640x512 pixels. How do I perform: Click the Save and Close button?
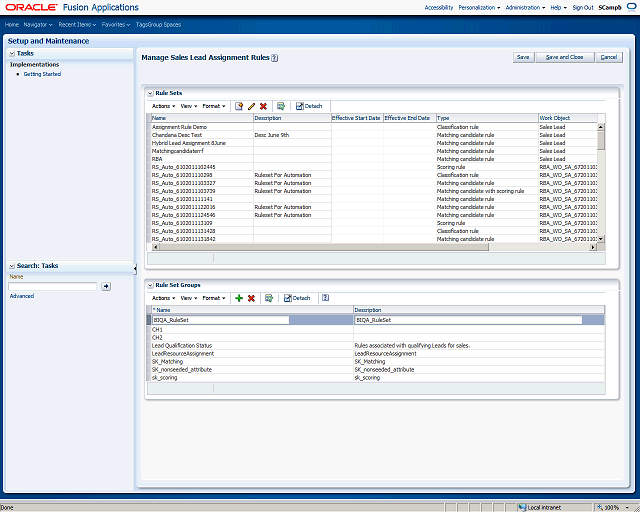pos(564,57)
